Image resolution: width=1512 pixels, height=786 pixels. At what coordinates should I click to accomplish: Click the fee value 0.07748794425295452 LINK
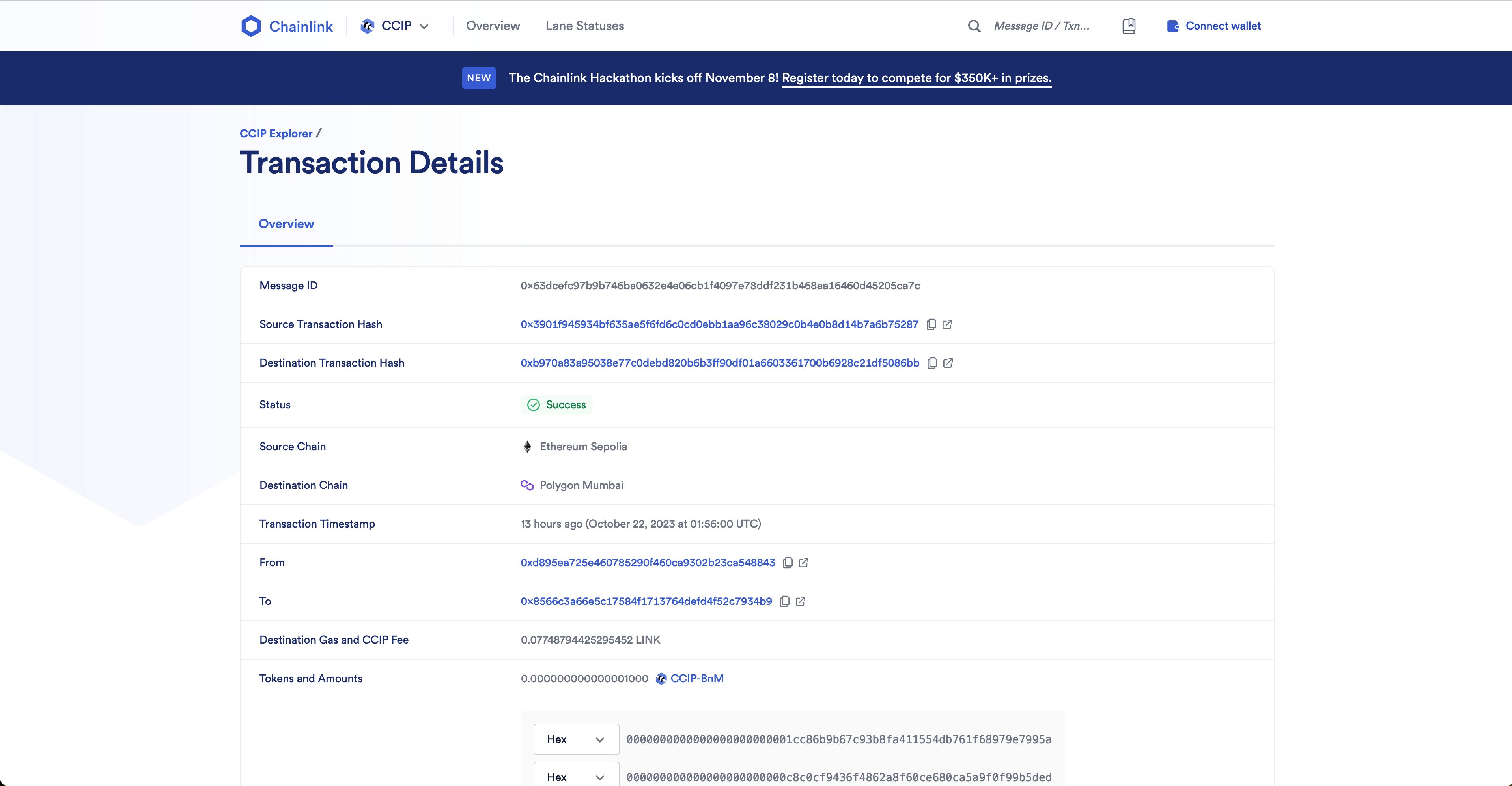[590, 640]
